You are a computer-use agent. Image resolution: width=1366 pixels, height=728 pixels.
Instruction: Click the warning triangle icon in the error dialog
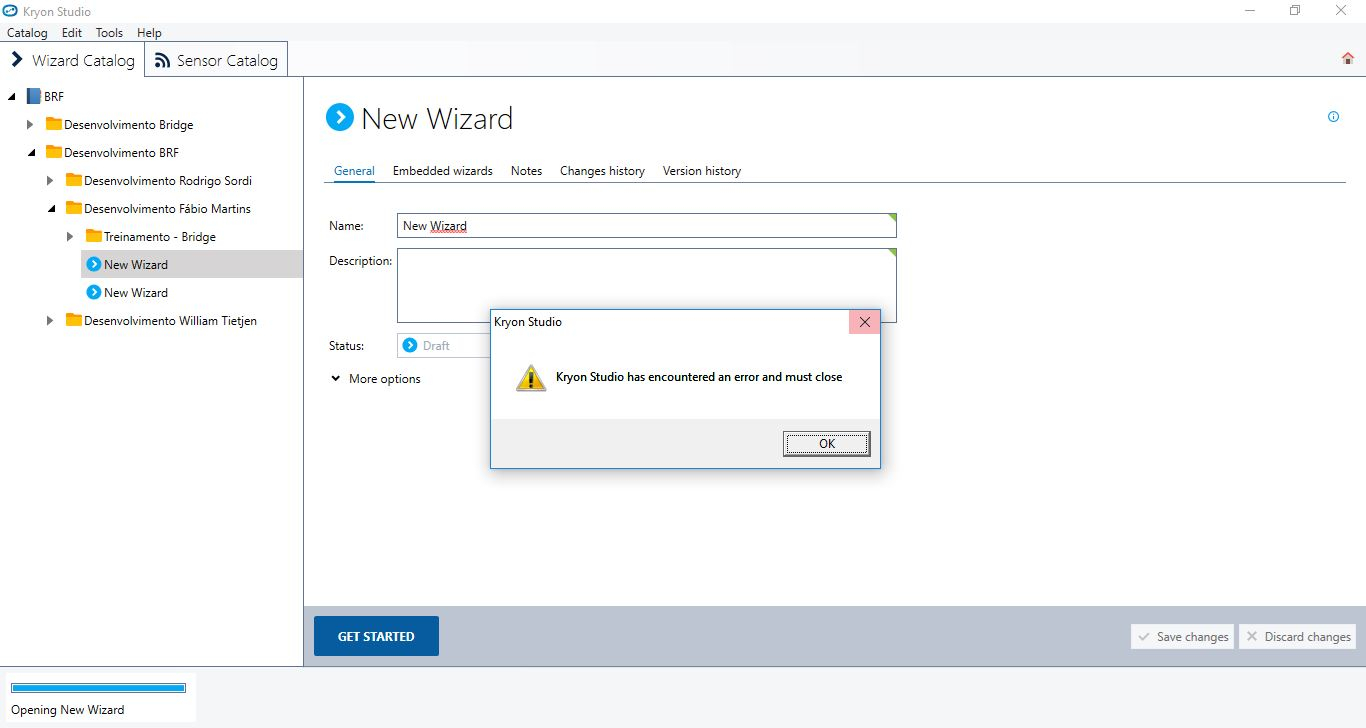531,378
